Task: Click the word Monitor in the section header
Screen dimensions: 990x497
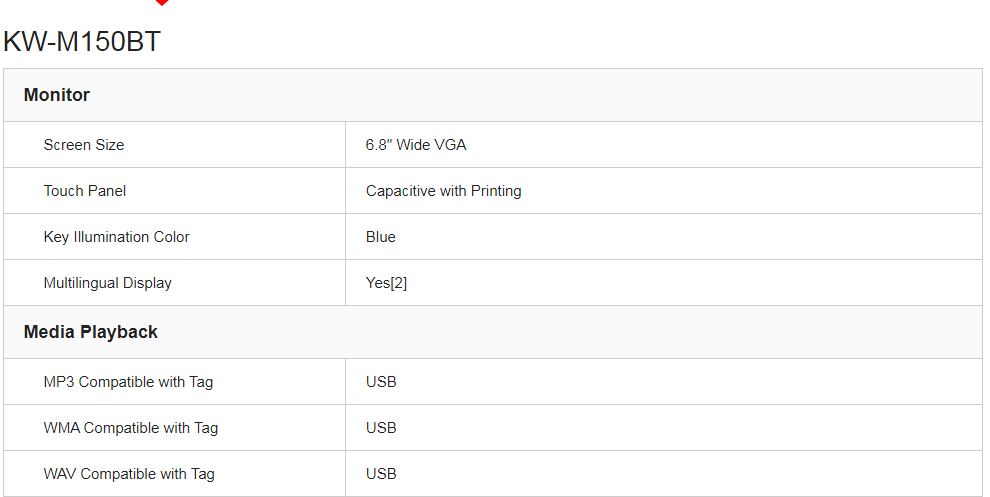Action: (x=57, y=95)
